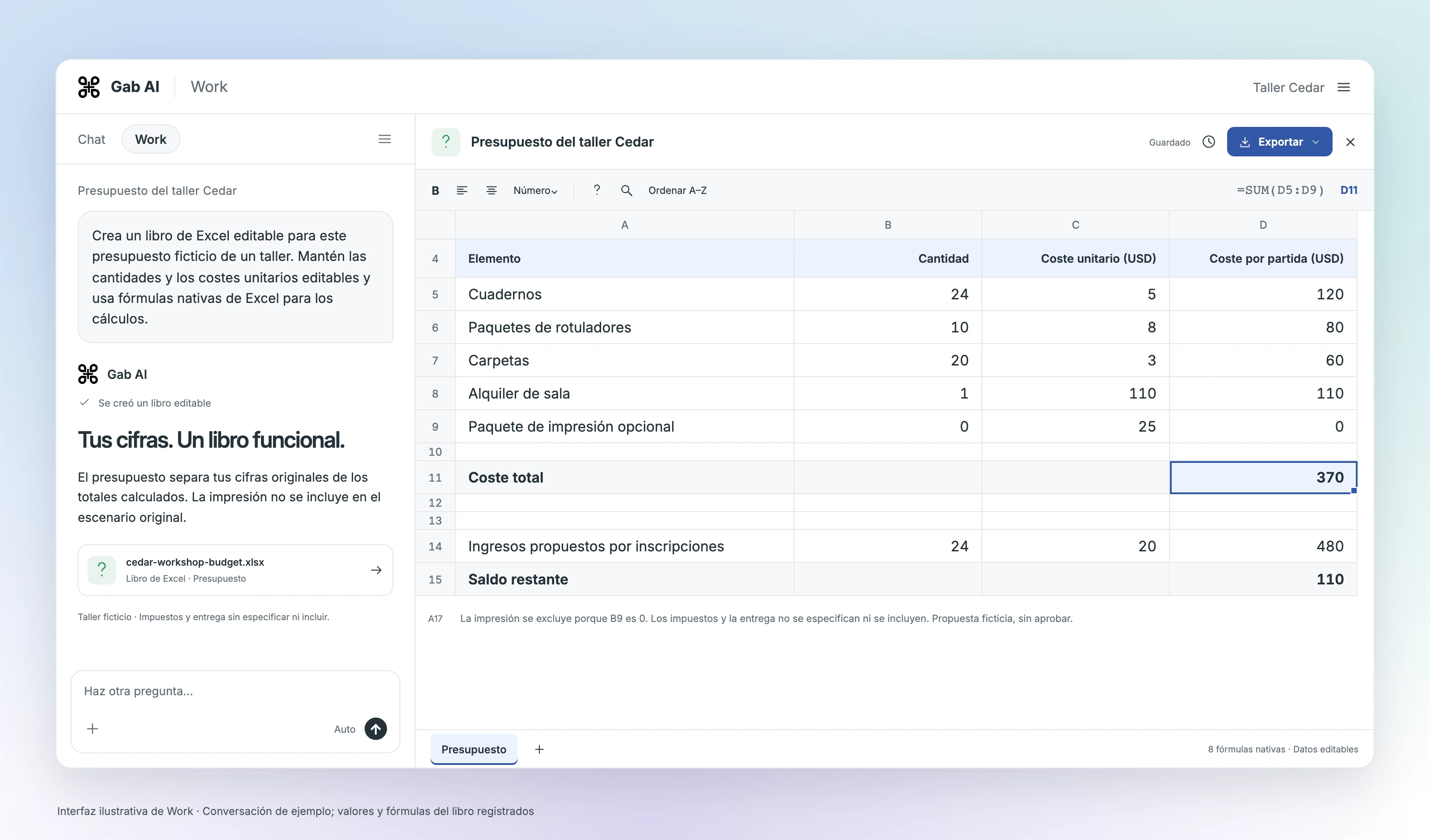Click the Alquiler de sala unit cost 110
The height and width of the screenshot is (840, 1430).
click(x=1075, y=393)
